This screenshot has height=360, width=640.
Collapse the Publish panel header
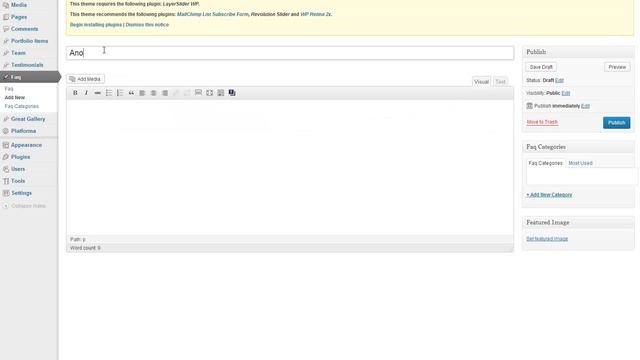click(578, 52)
